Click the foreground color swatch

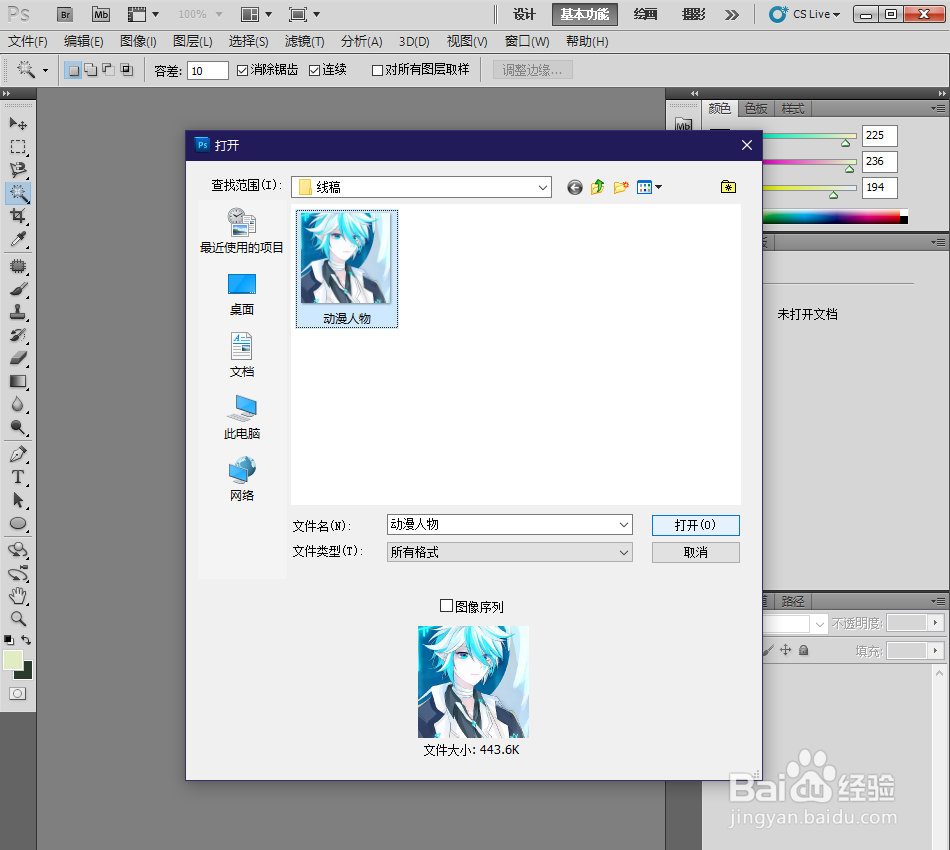tap(13, 660)
